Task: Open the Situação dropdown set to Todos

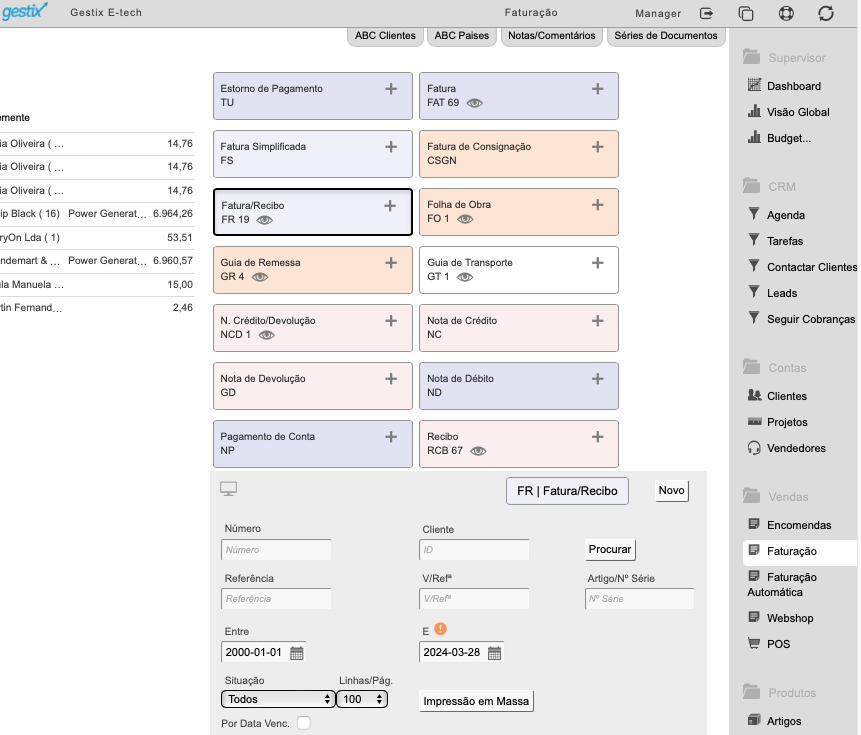Action: 278,699
